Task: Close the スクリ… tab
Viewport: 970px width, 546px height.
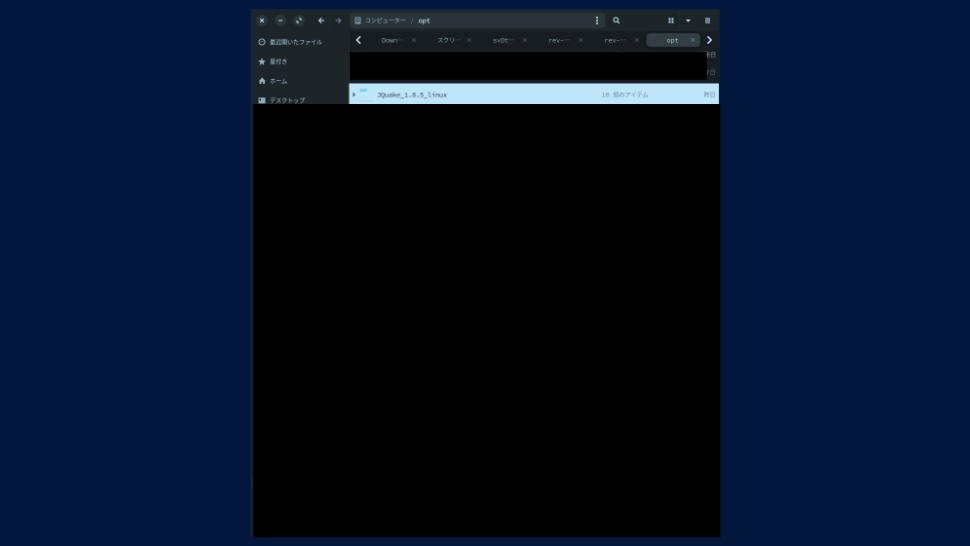Action: (x=470, y=40)
